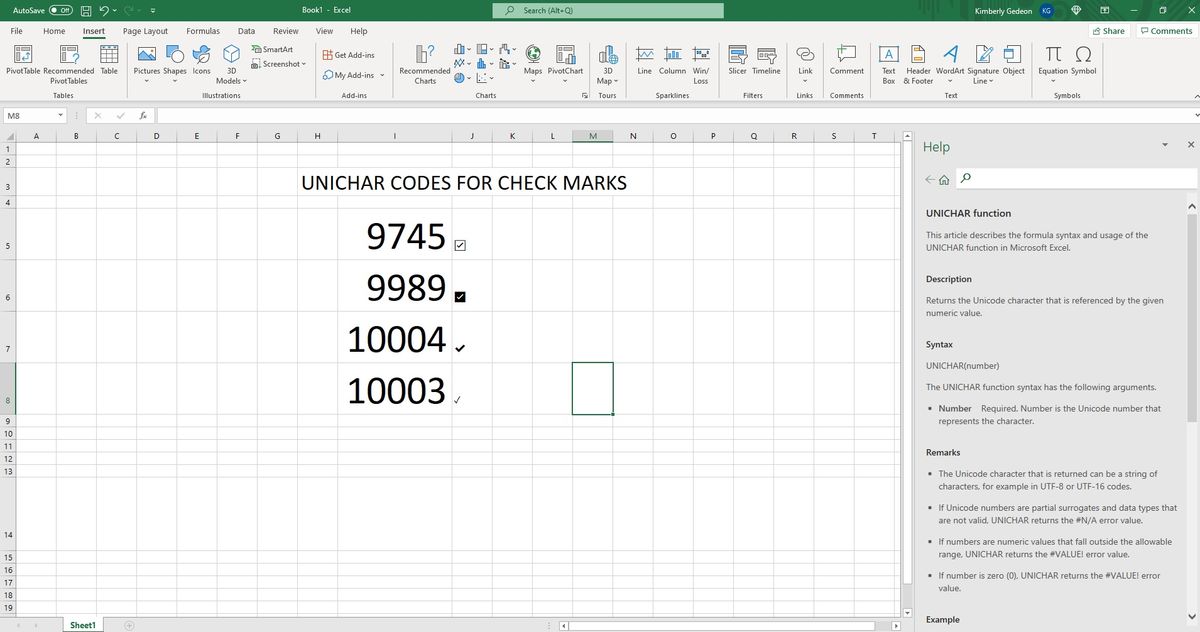Screen dimensions: 1200x632
Task: Open the Data tab
Action: point(245,31)
